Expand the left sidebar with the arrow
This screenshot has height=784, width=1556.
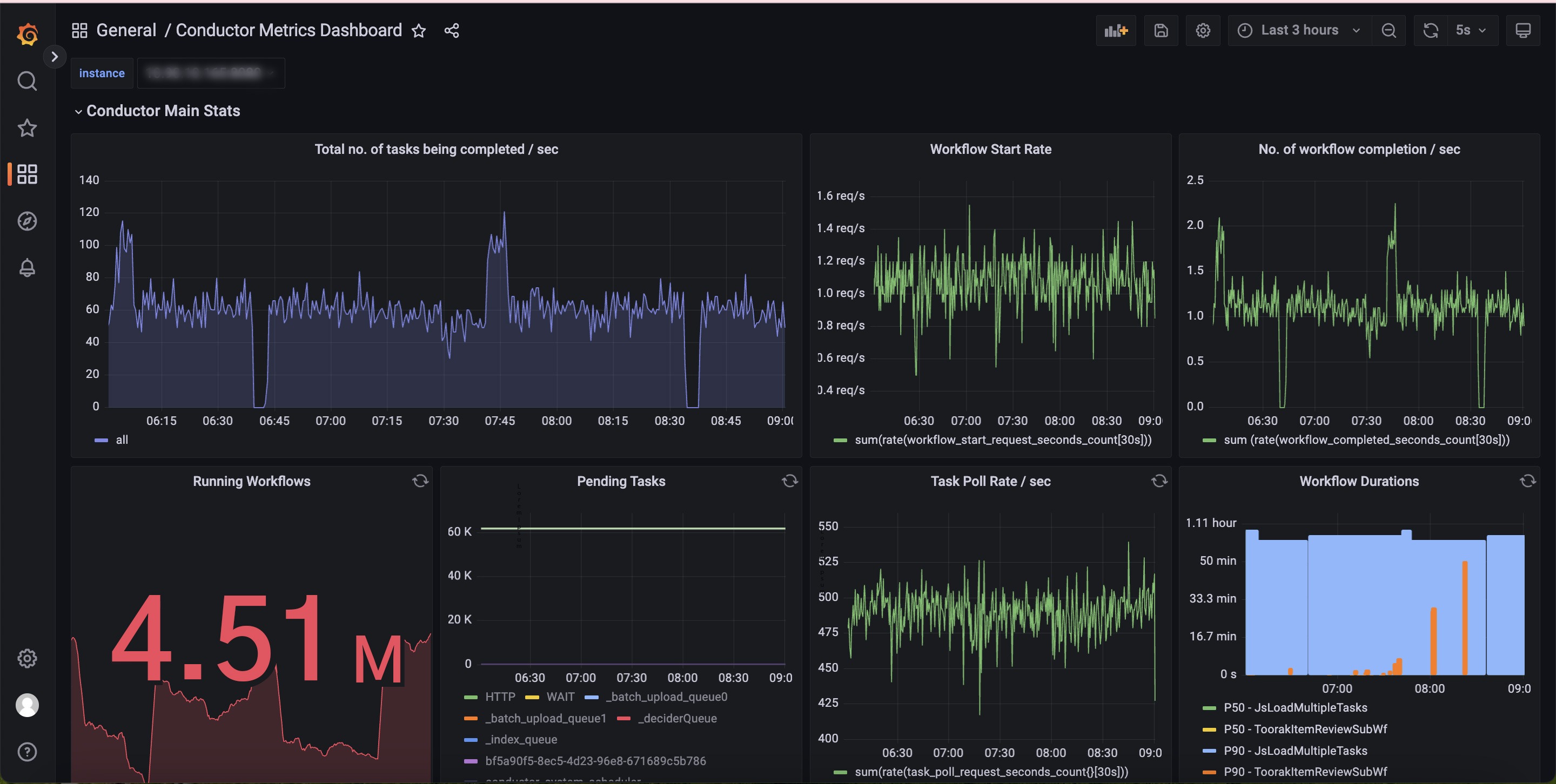(x=55, y=56)
